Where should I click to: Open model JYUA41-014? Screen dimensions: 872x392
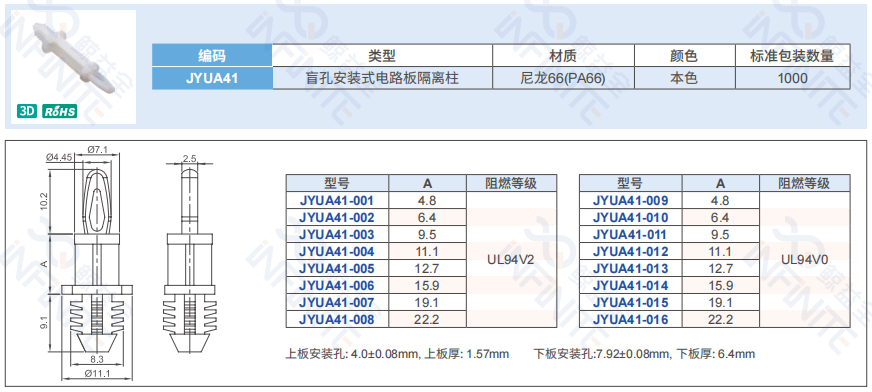tap(631, 286)
